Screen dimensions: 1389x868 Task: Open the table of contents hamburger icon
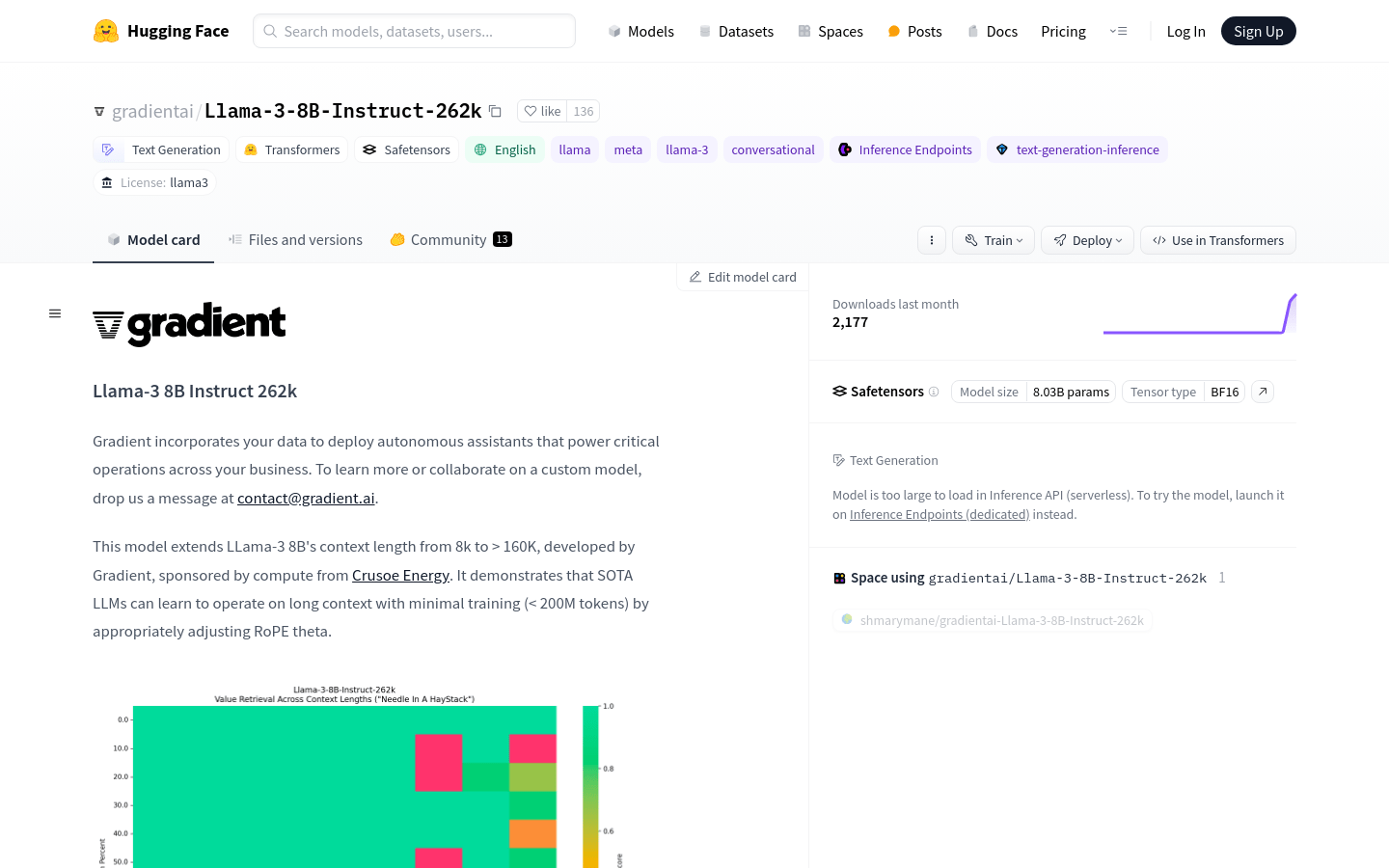[x=55, y=313]
